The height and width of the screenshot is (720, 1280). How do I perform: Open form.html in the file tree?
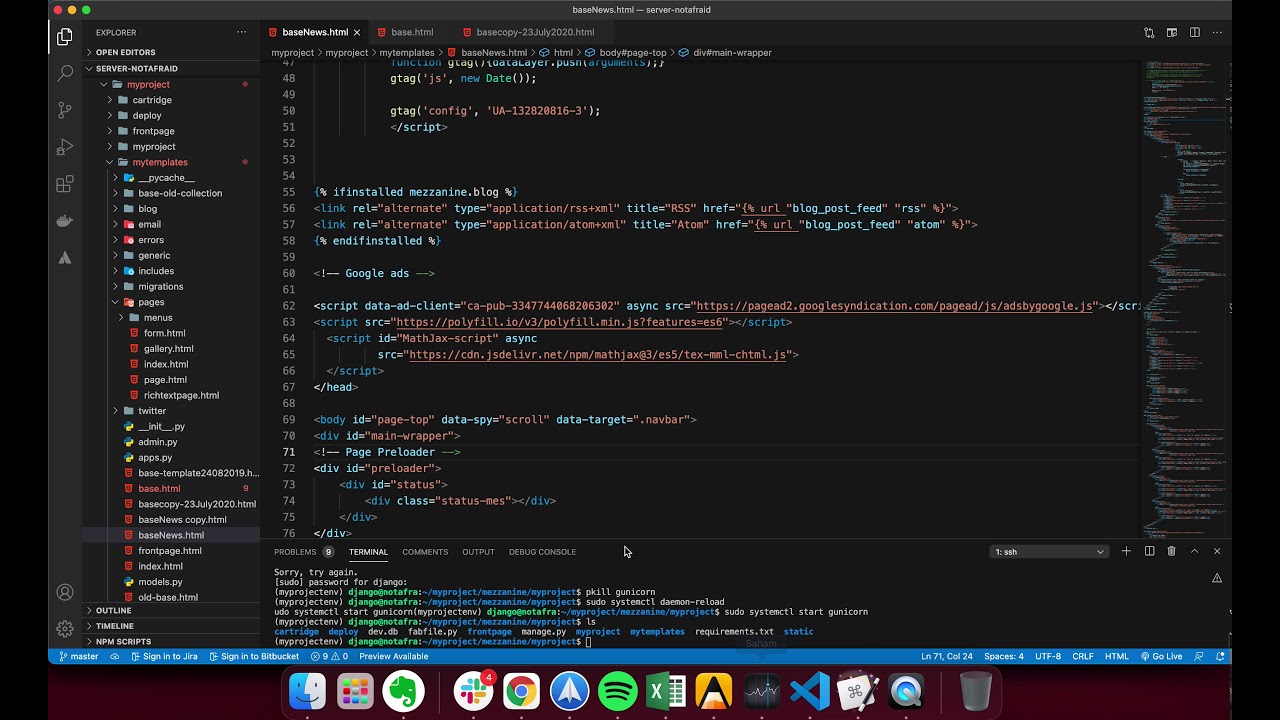pyautogui.click(x=164, y=333)
